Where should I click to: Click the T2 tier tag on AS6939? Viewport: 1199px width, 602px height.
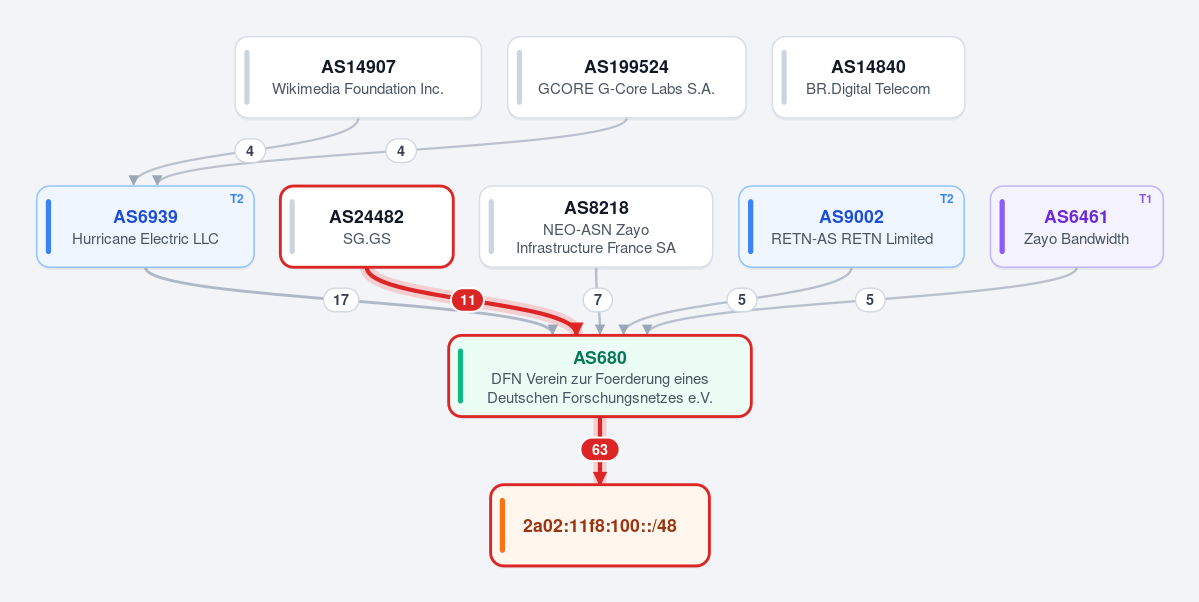point(236,199)
